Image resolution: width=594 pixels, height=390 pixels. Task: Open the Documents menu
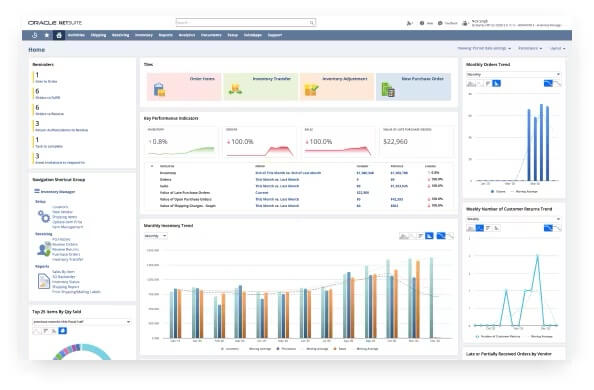point(211,35)
